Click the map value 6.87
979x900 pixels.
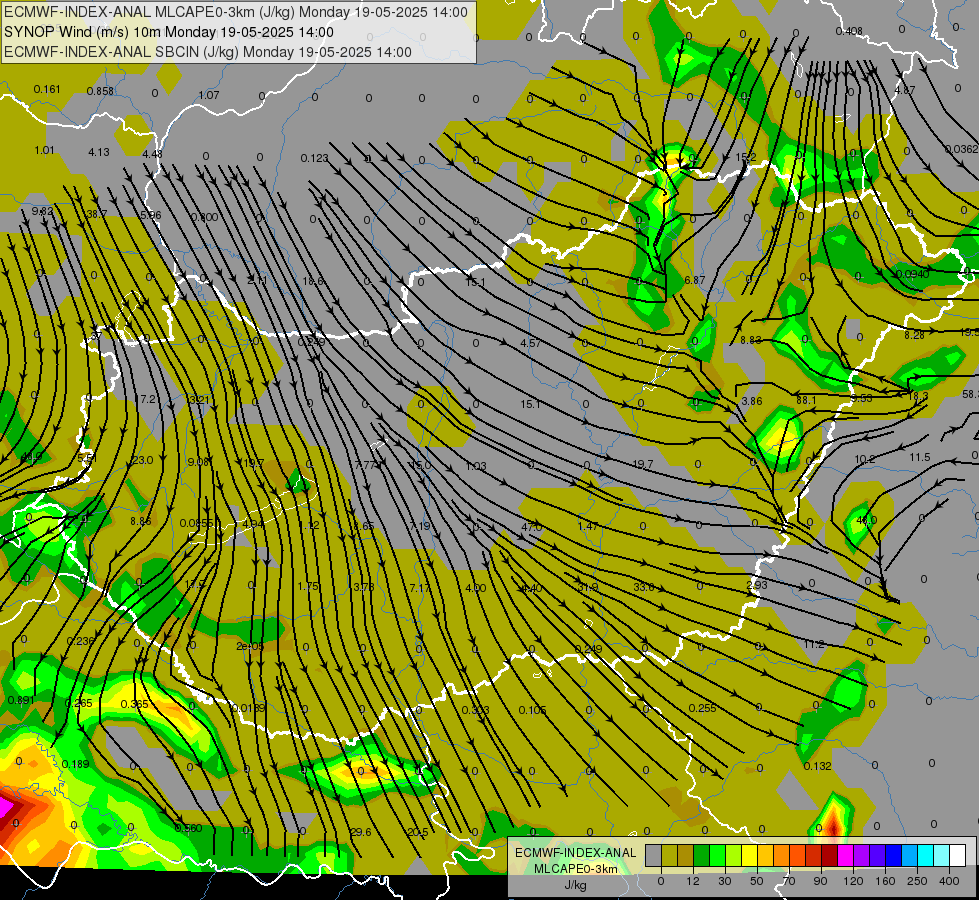pos(694,280)
